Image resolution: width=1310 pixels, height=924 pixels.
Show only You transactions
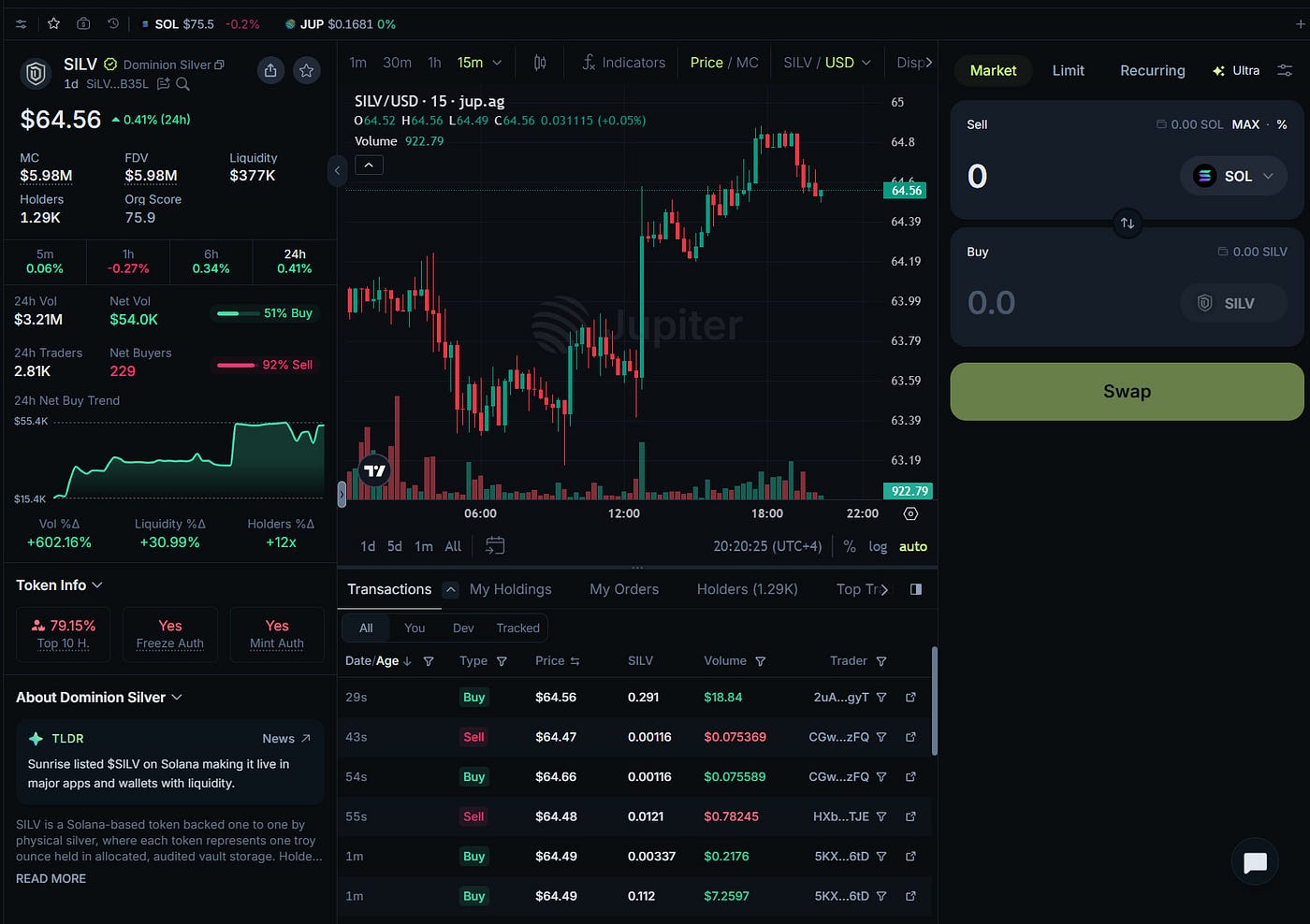(415, 628)
